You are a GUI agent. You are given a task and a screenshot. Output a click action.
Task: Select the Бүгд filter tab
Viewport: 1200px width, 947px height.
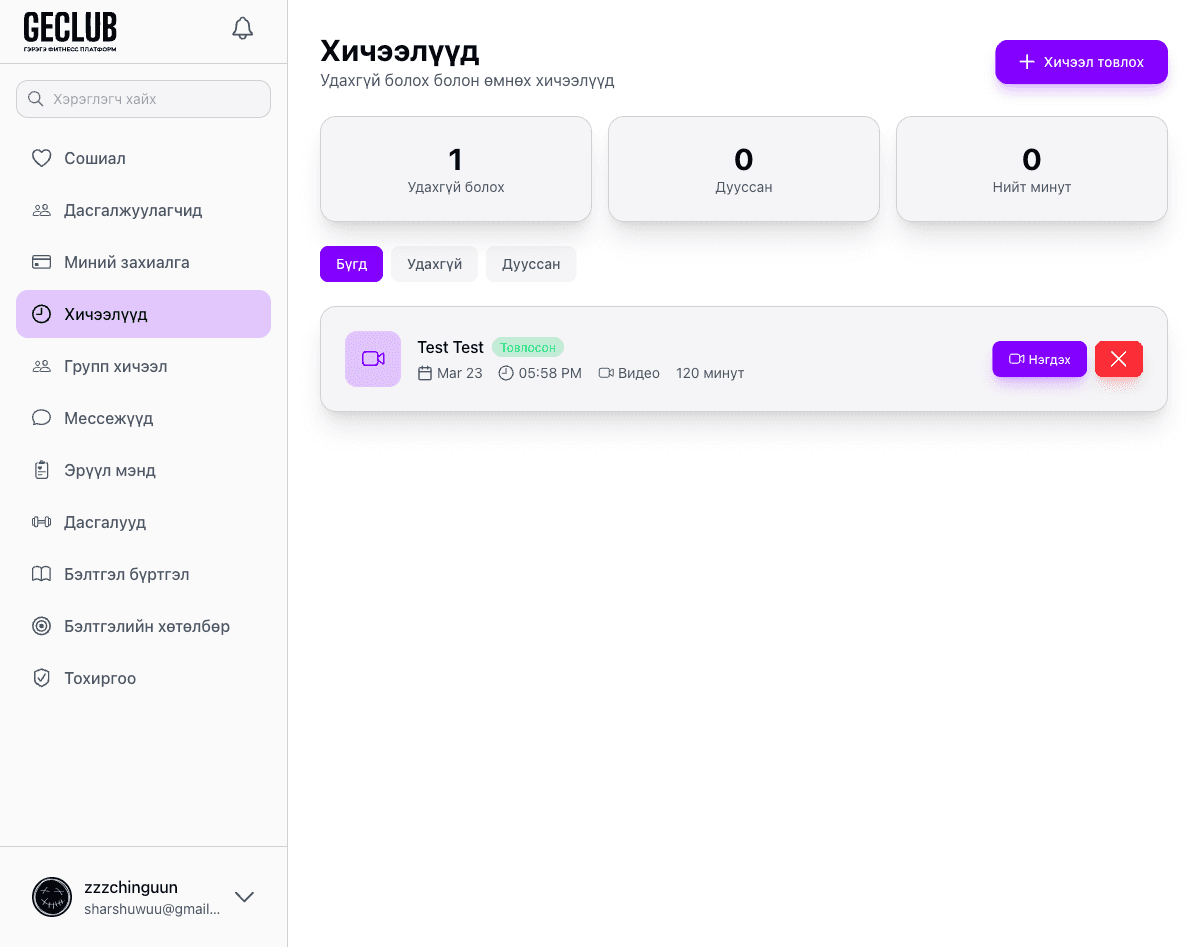[x=351, y=264]
